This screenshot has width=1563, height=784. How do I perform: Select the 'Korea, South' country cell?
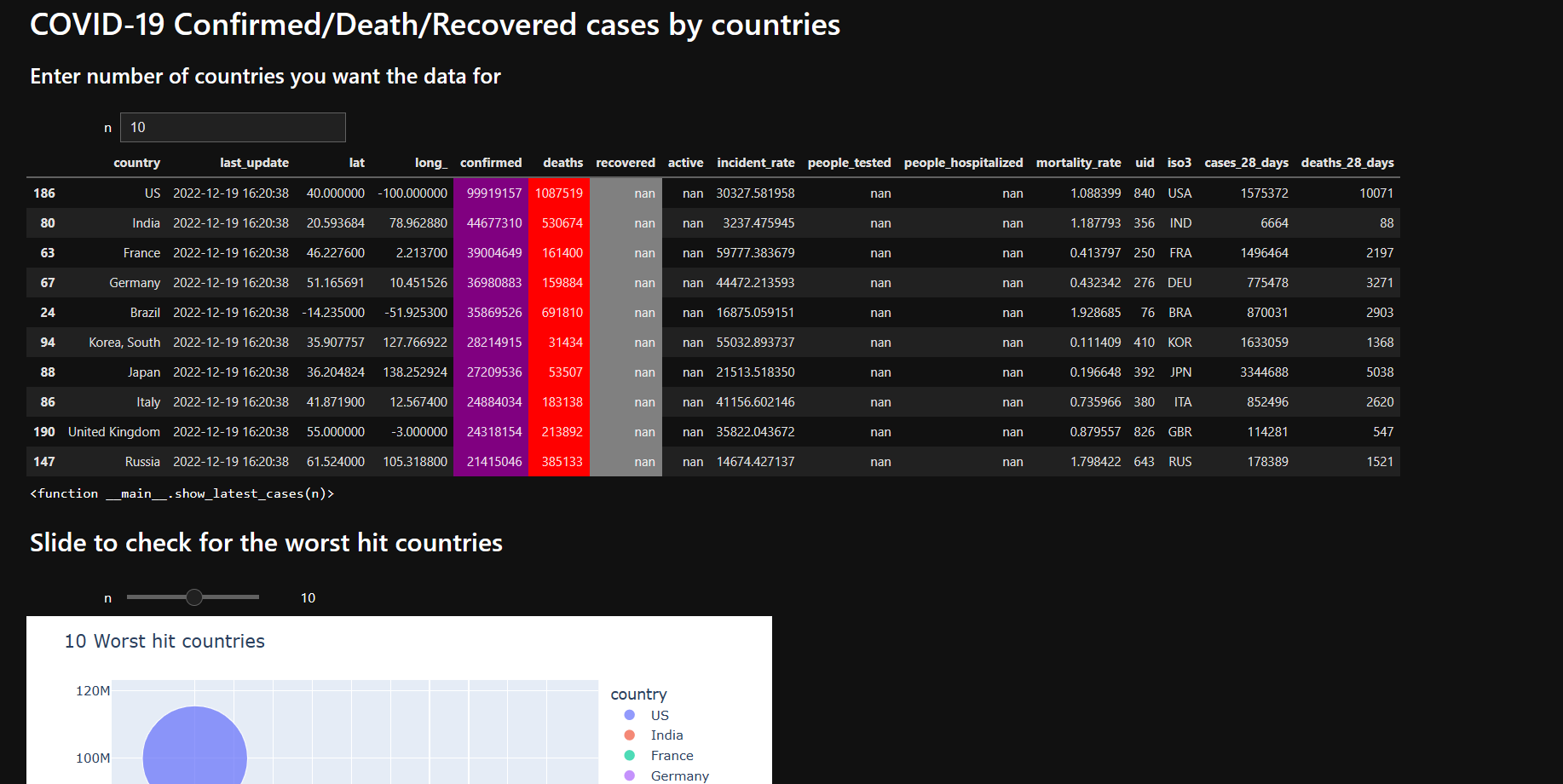(124, 343)
